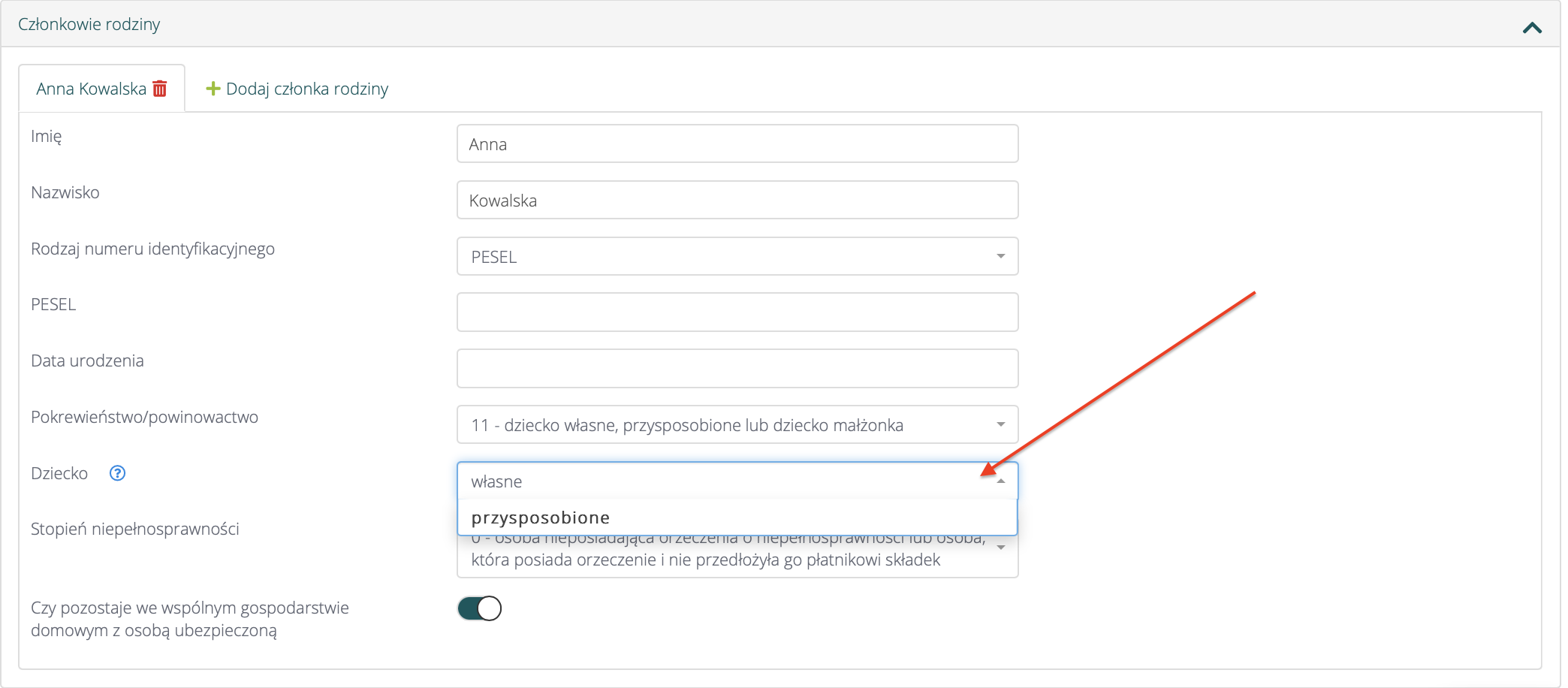Select the przysposobione option in the list
The width and height of the screenshot is (1568, 688).
coord(541,518)
